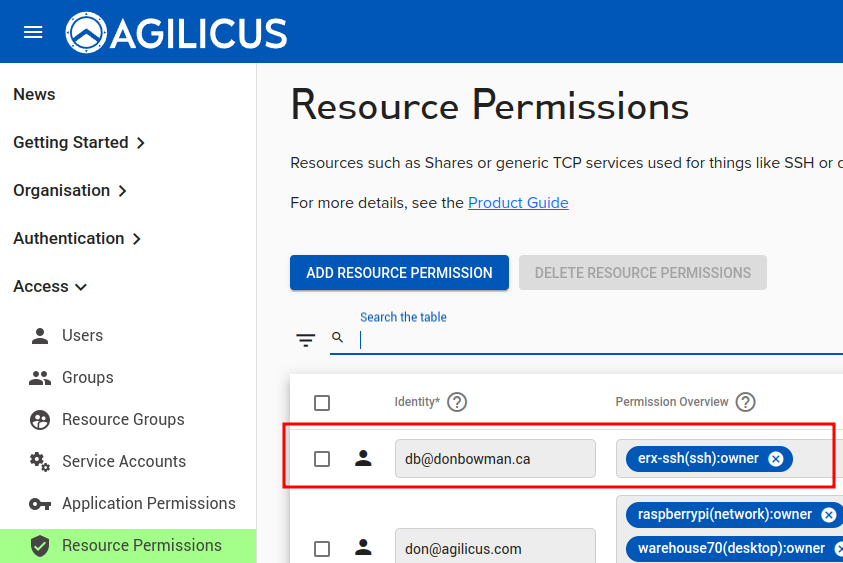
Task: Toggle the select-all header checkbox
Action: pyautogui.click(x=322, y=403)
